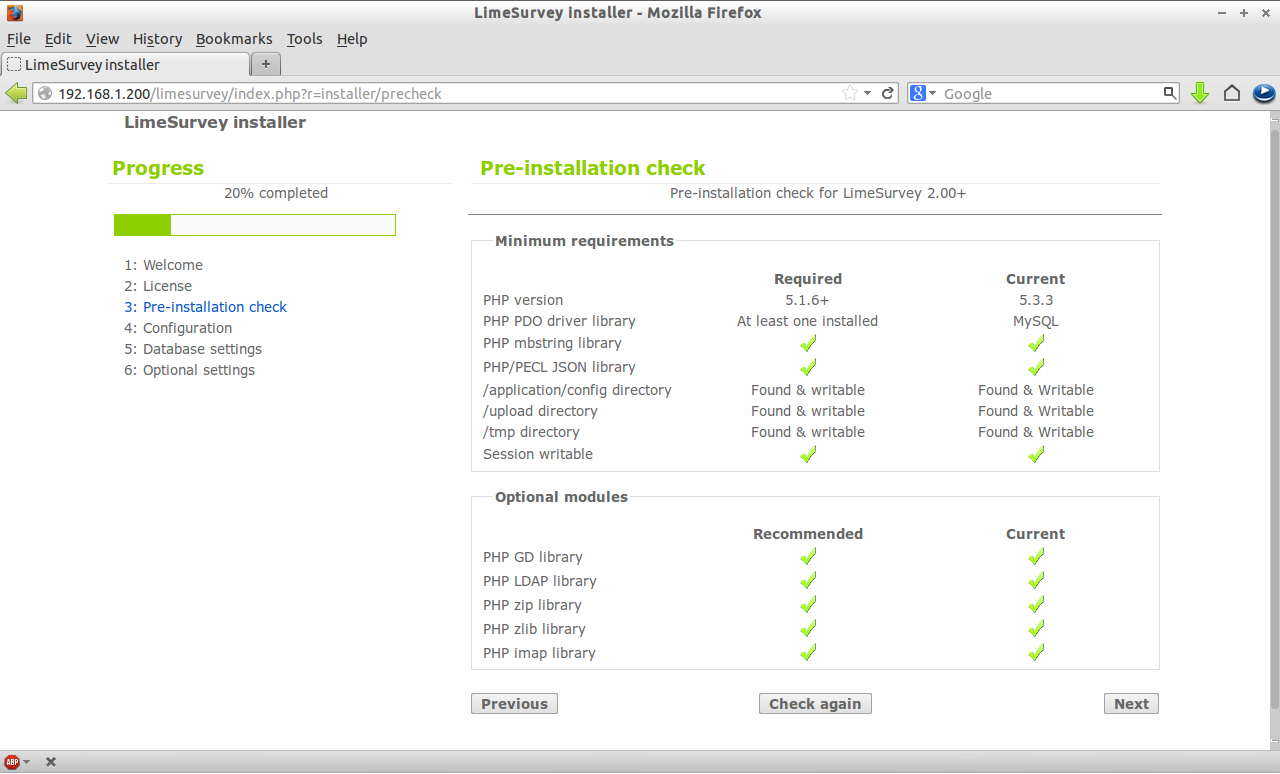Open the Edit menu
This screenshot has width=1280, height=774.
[58, 39]
